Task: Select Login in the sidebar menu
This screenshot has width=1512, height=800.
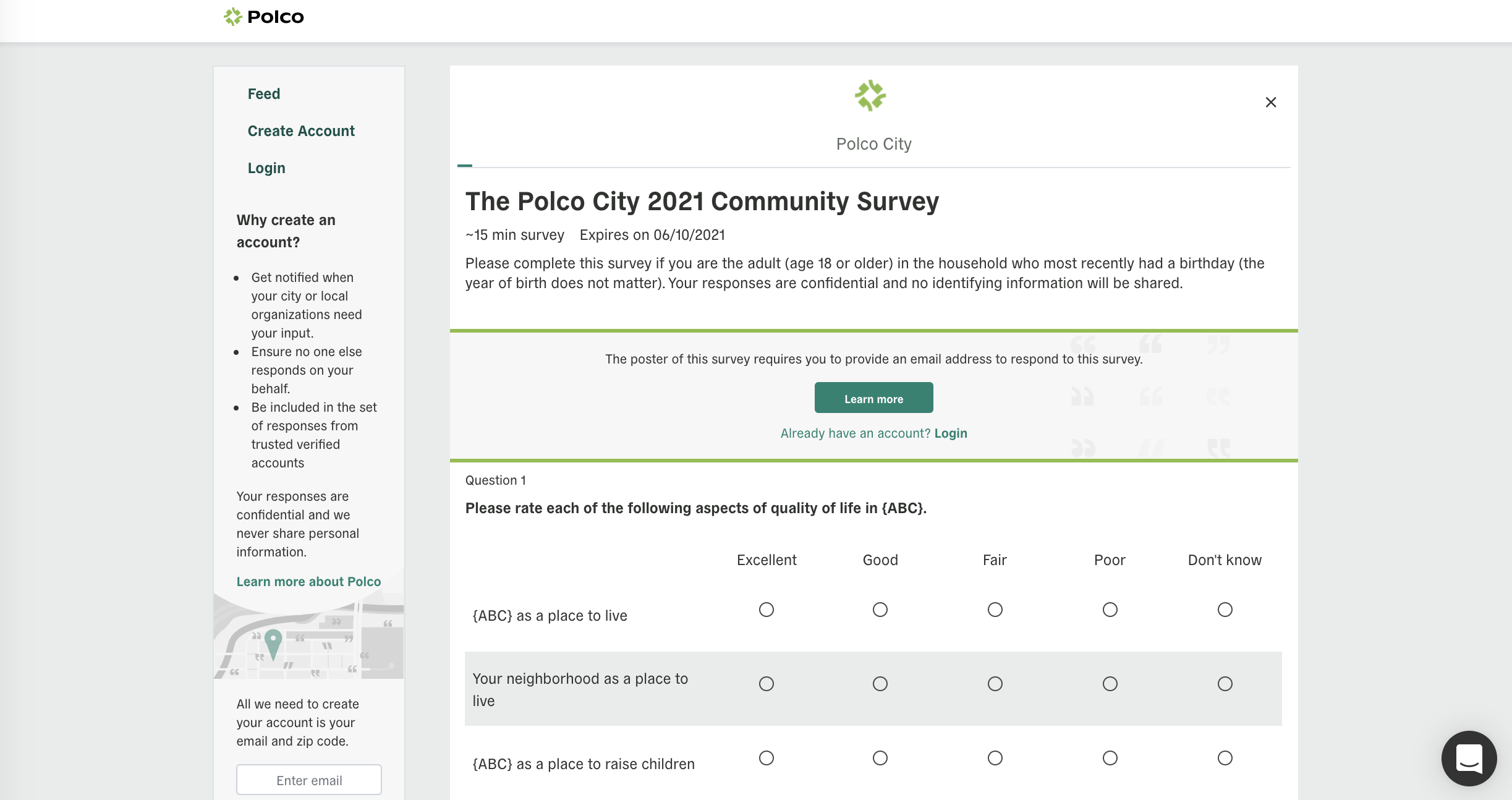Action: pyautogui.click(x=266, y=168)
